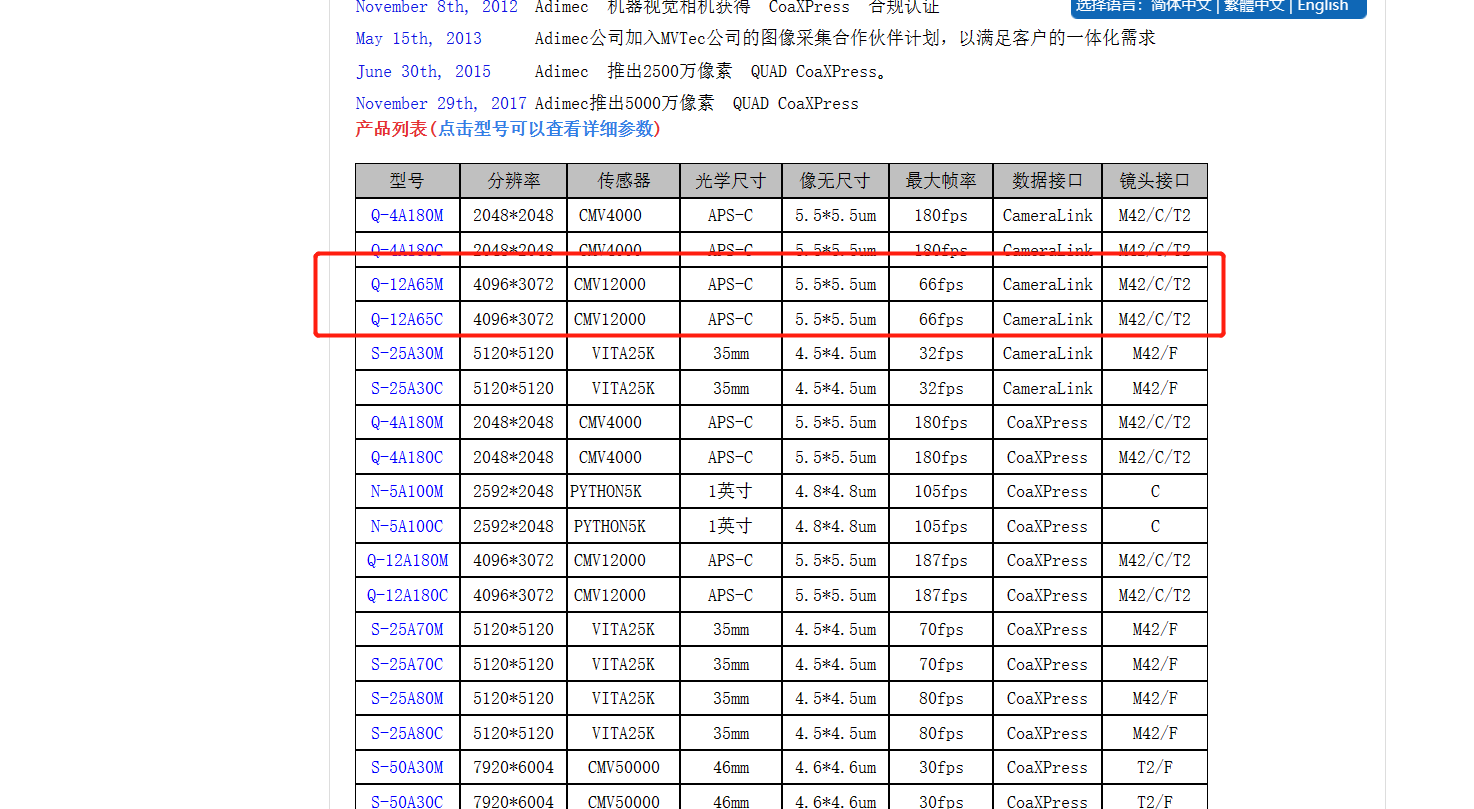Image resolution: width=1474 pixels, height=809 pixels.
Task: Click the S-25A30M camera model
Action: point(407,354)
